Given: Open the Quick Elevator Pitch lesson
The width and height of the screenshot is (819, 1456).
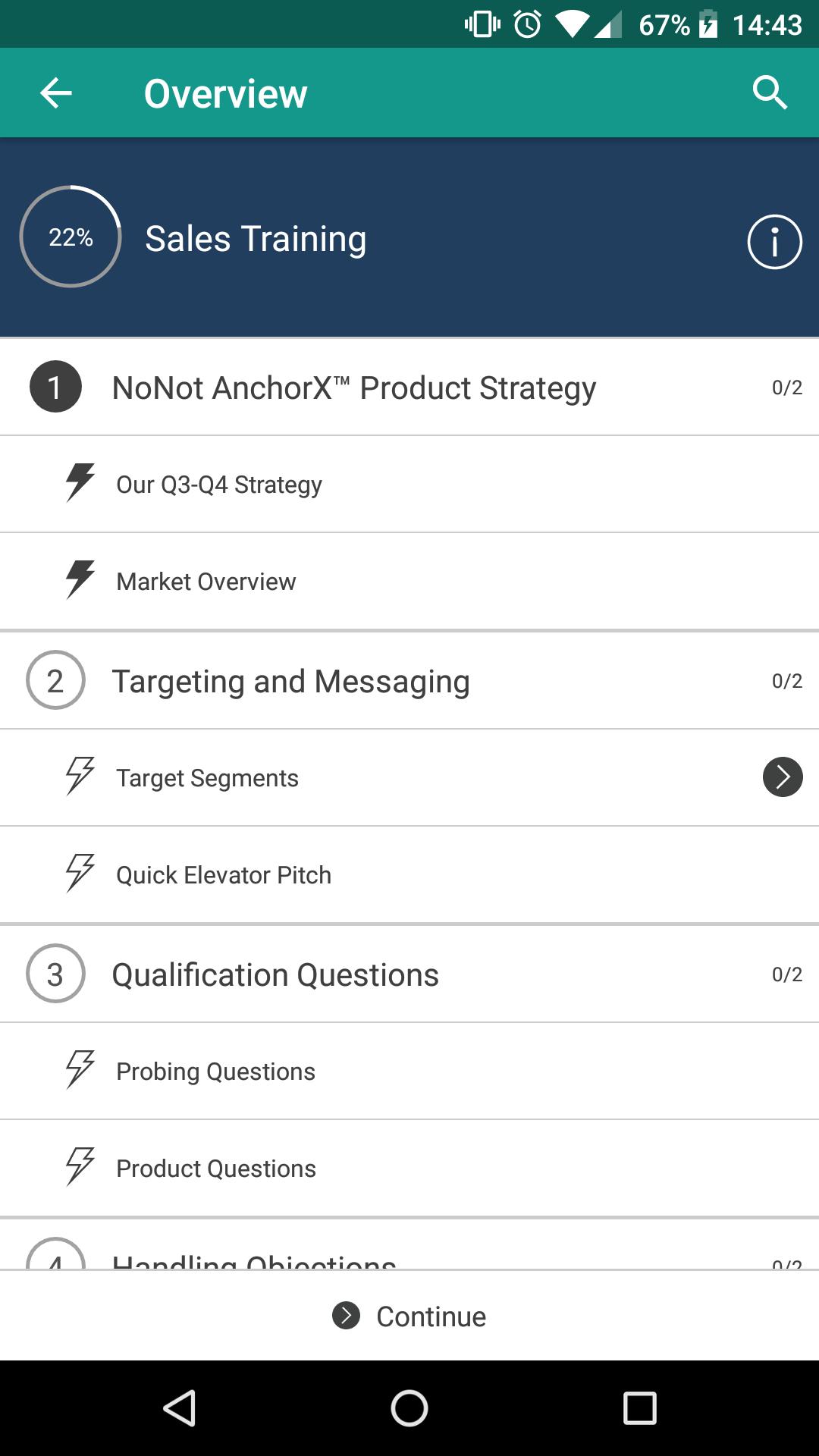Looking at the screenshot, I should pos(224,875).
